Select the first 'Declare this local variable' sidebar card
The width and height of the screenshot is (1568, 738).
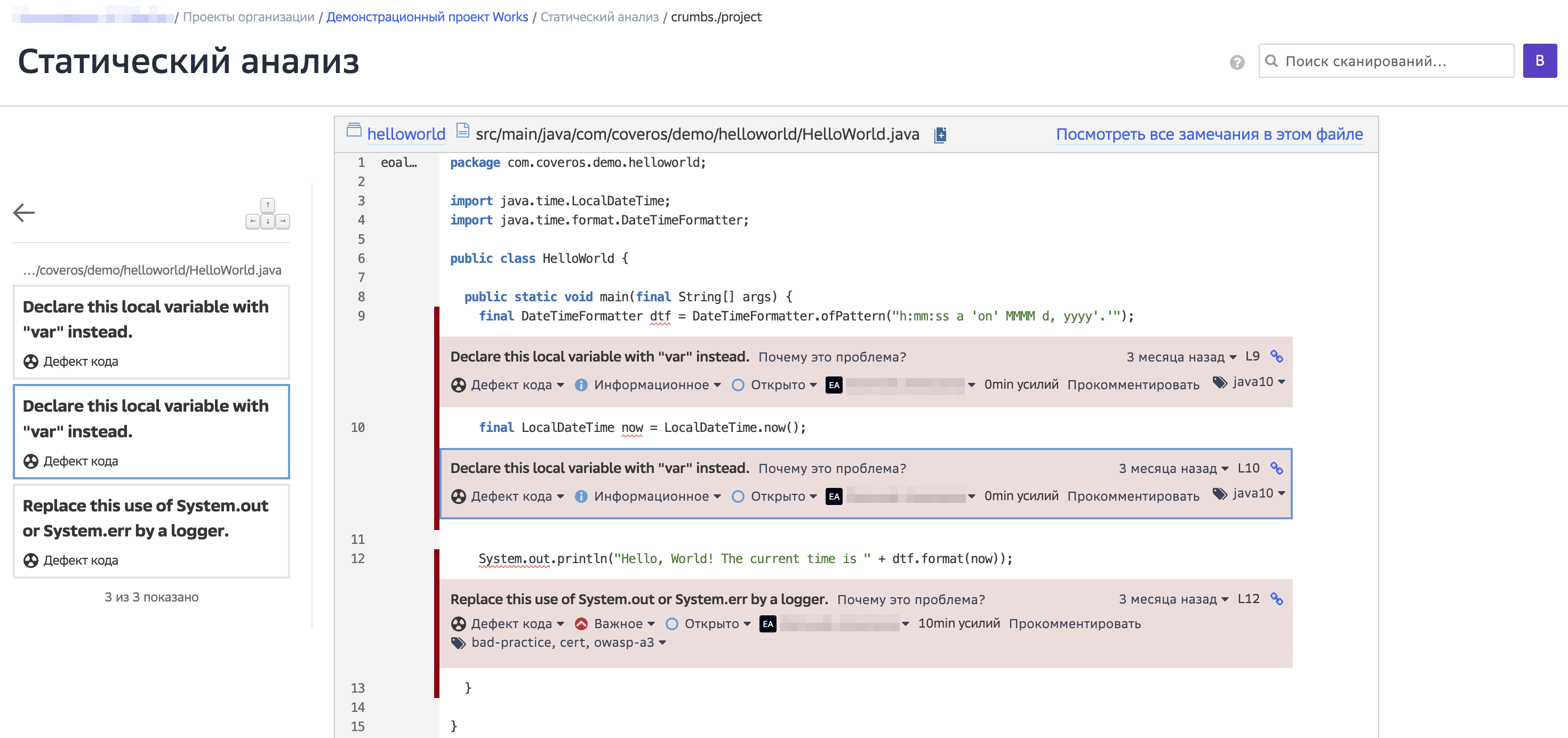point(151,332)
